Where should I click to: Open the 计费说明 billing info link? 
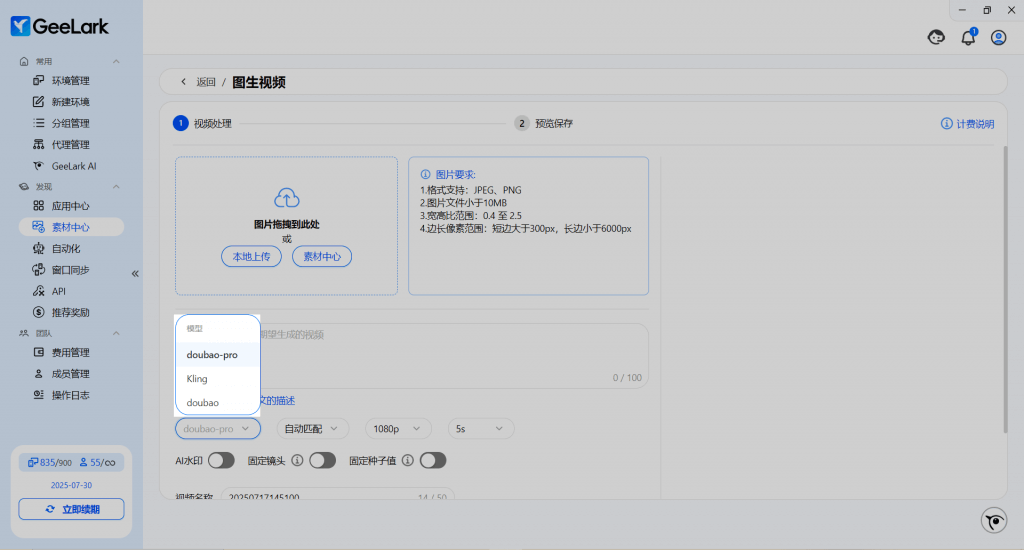[967, 124]
